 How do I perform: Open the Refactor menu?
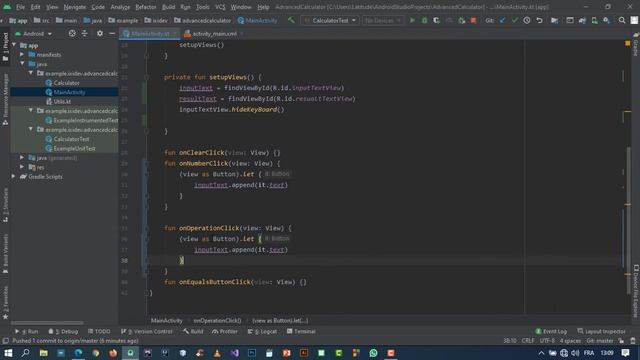146,7
